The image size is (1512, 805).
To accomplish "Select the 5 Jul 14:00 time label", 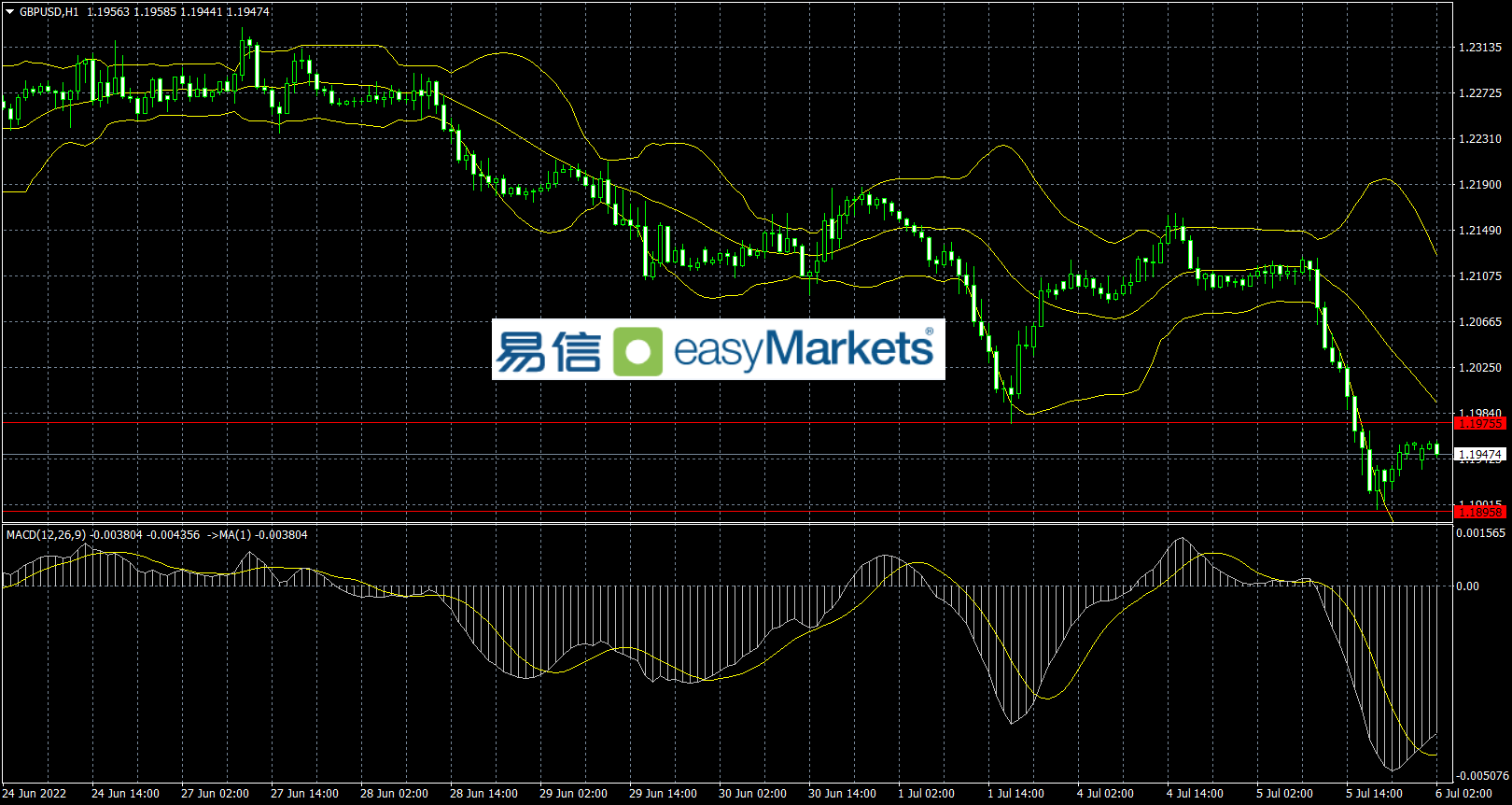I will (x=1374, y=794).
